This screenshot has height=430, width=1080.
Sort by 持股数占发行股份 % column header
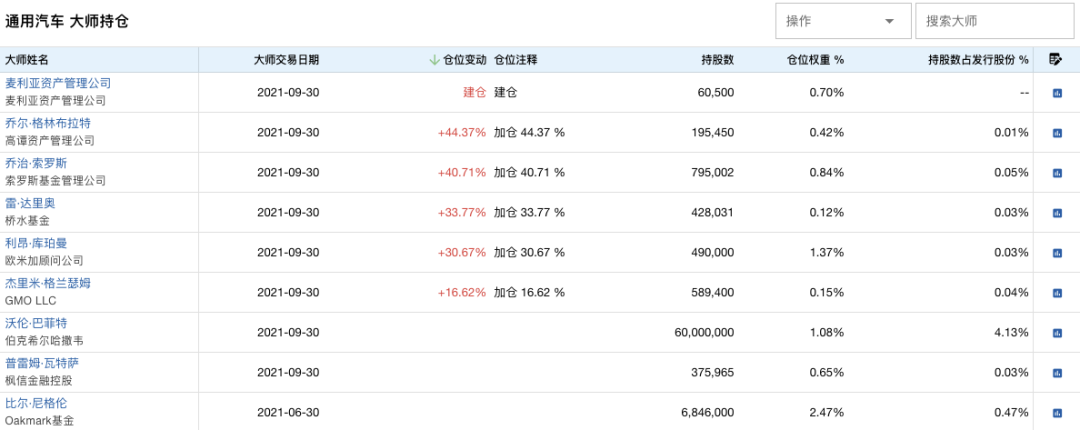tap(978, 60)
